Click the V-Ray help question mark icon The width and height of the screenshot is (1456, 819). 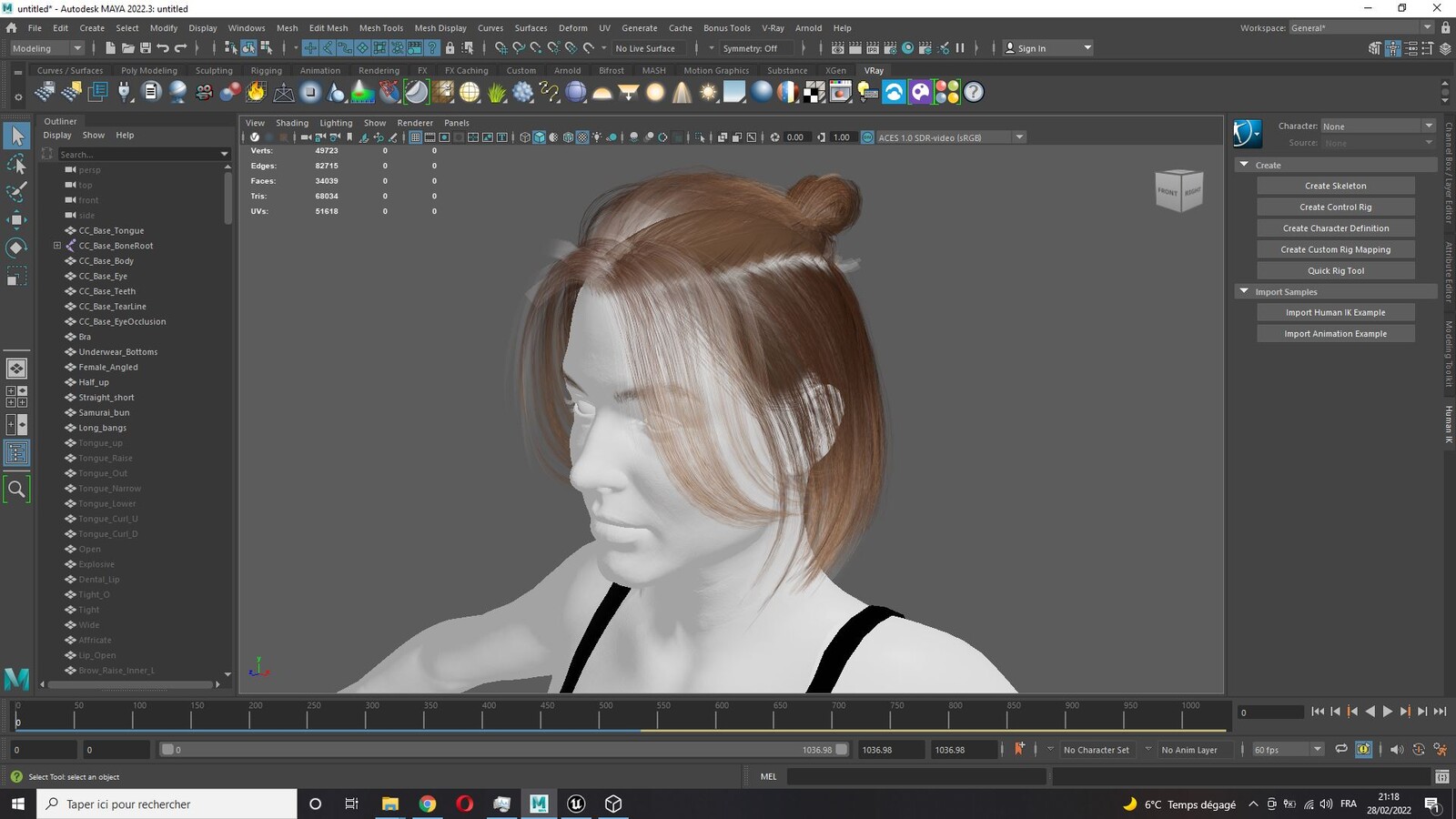click(974, 92)
